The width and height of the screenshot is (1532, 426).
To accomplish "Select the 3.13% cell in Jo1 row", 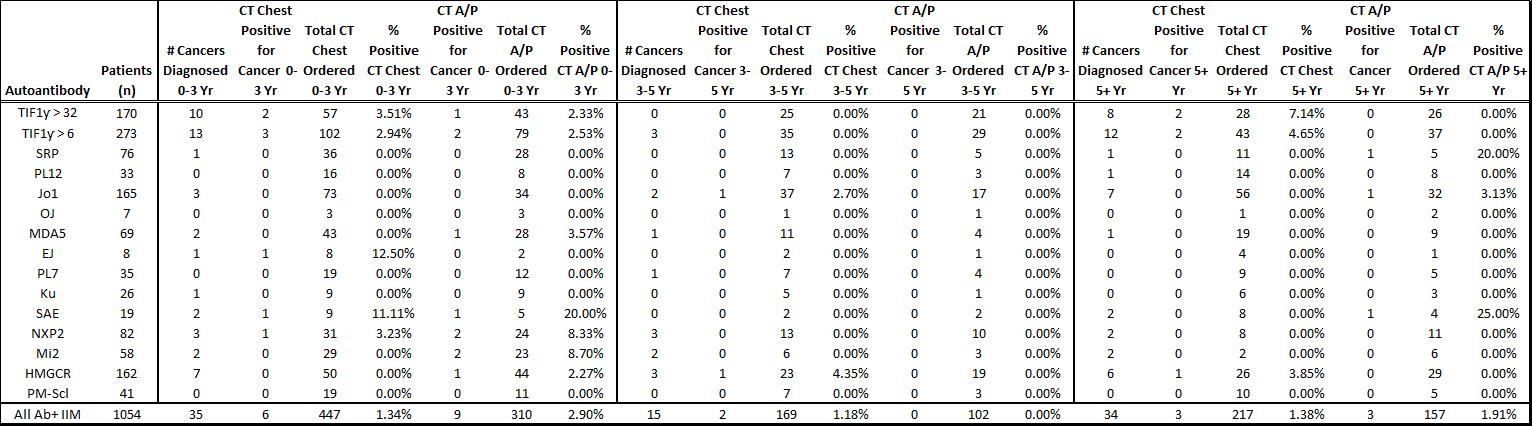I will pyautogui.click(x=1498, y=193).
